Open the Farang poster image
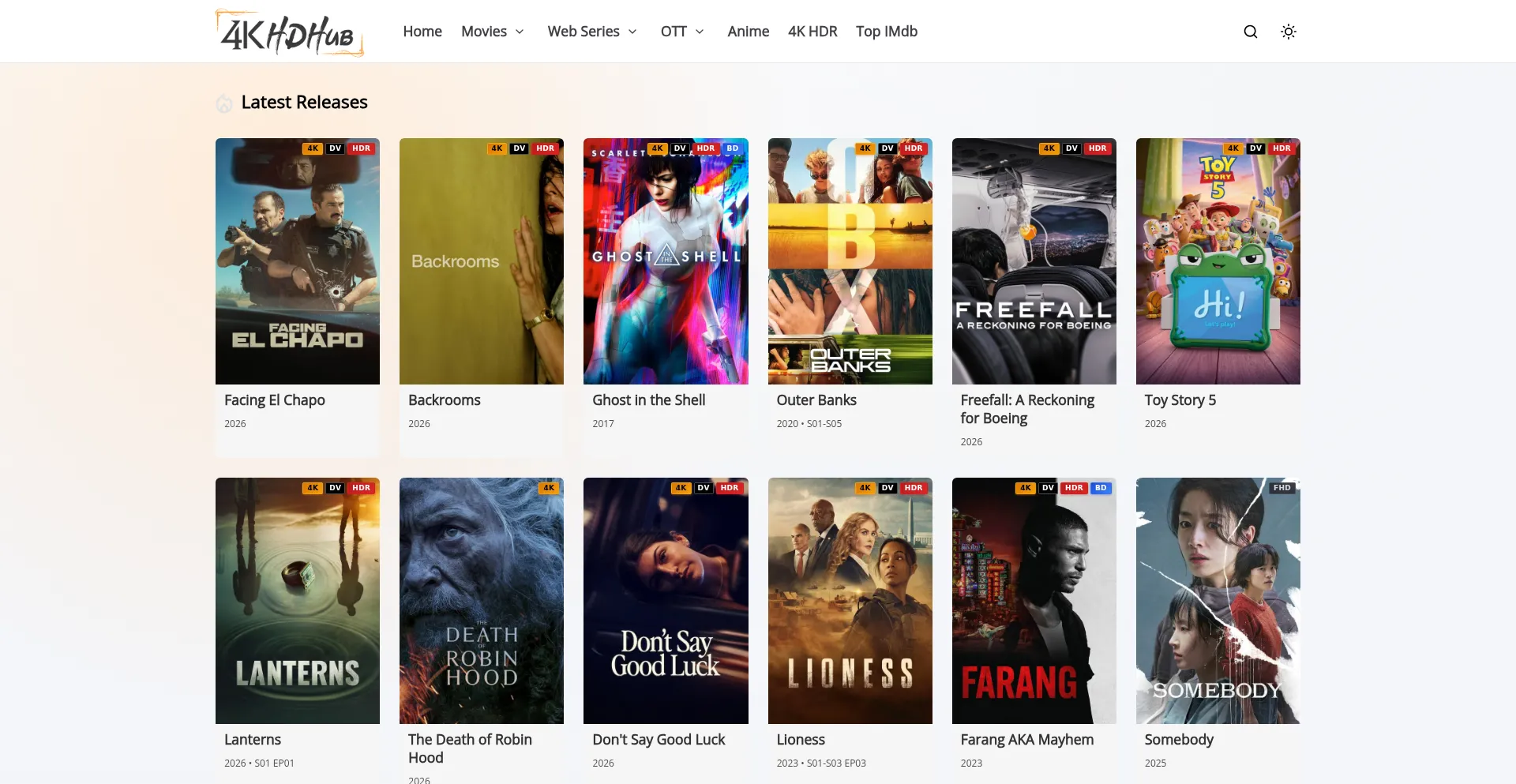 coord(1034,601)
